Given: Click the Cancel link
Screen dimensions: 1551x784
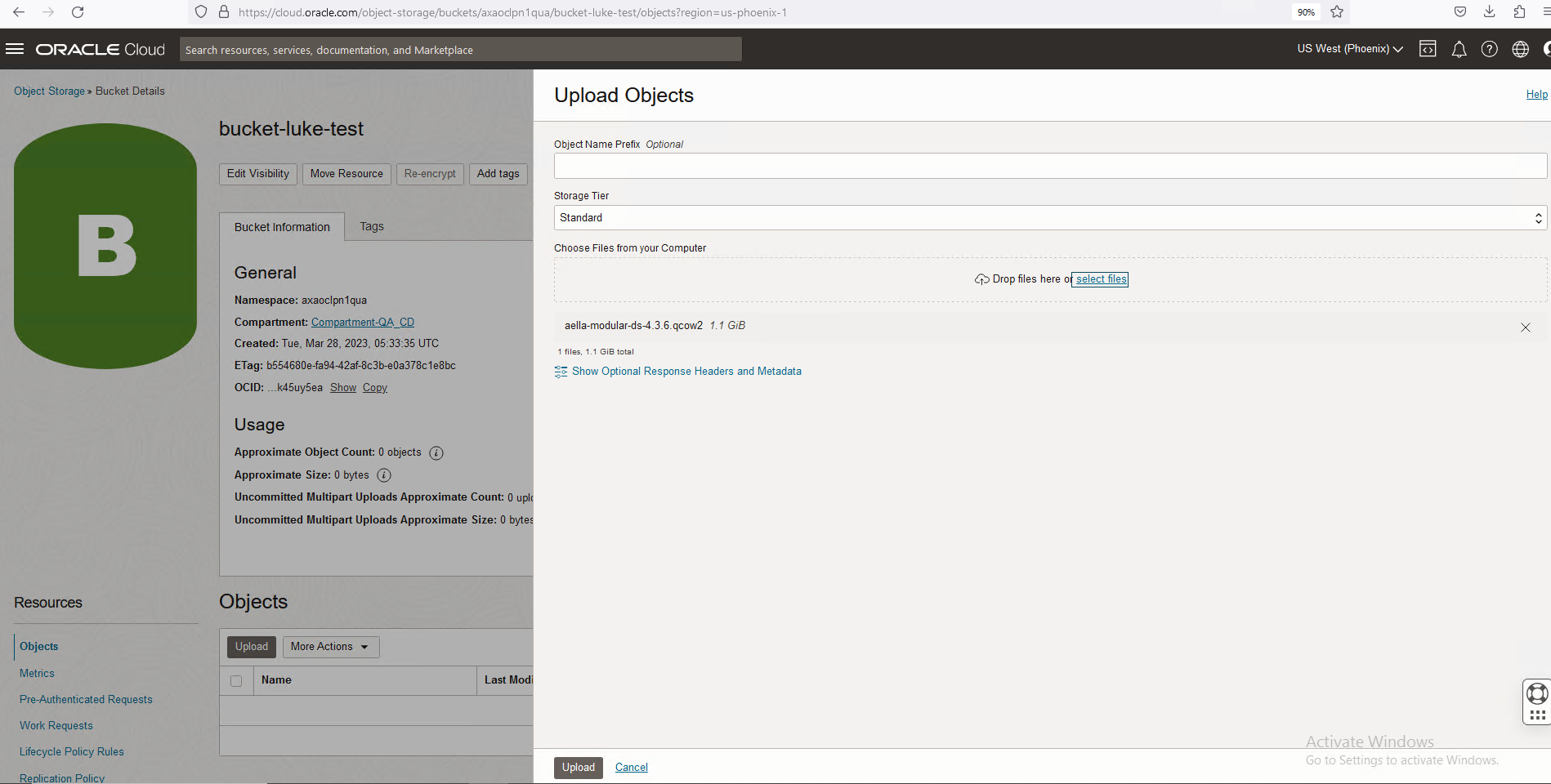Looking at the screenshot, I should pyautogui.click(x=631, y=768).
